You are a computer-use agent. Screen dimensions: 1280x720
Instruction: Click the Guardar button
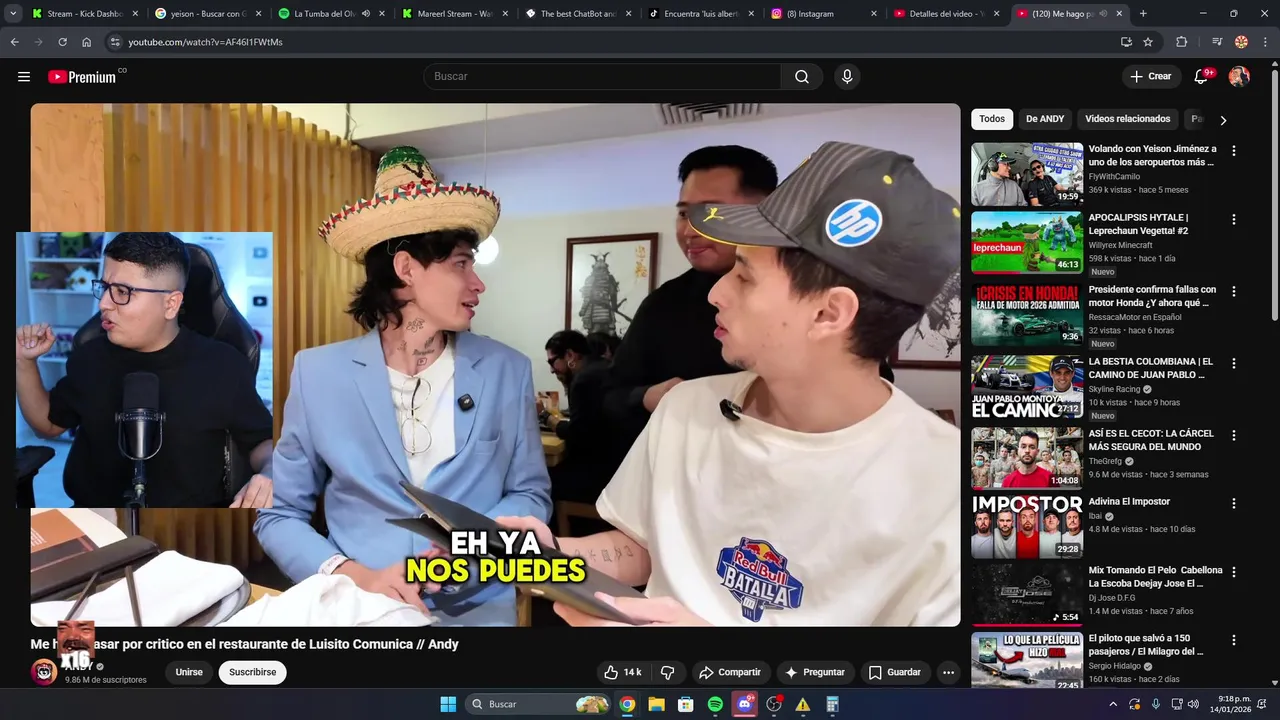[894, 672]
